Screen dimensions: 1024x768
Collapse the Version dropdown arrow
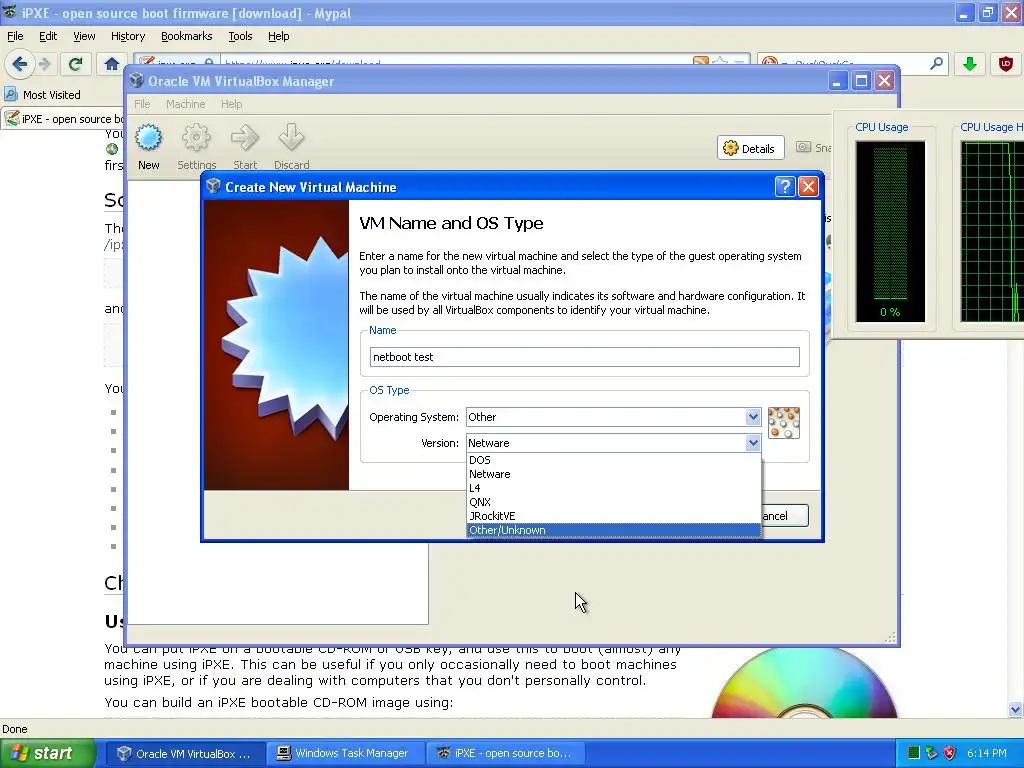point(752,443)
